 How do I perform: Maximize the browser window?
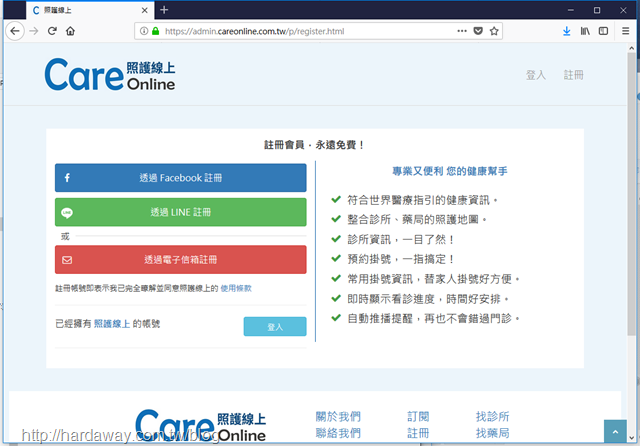click(x=597, y=10)
